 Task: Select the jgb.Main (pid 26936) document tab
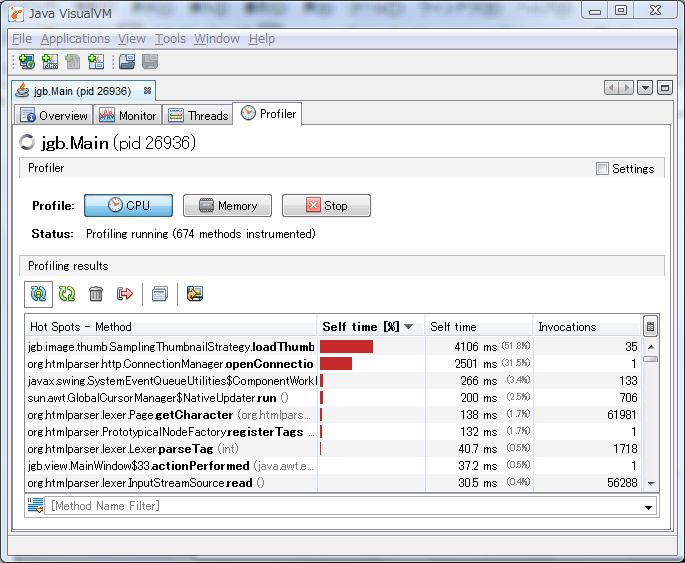(82, 91)
